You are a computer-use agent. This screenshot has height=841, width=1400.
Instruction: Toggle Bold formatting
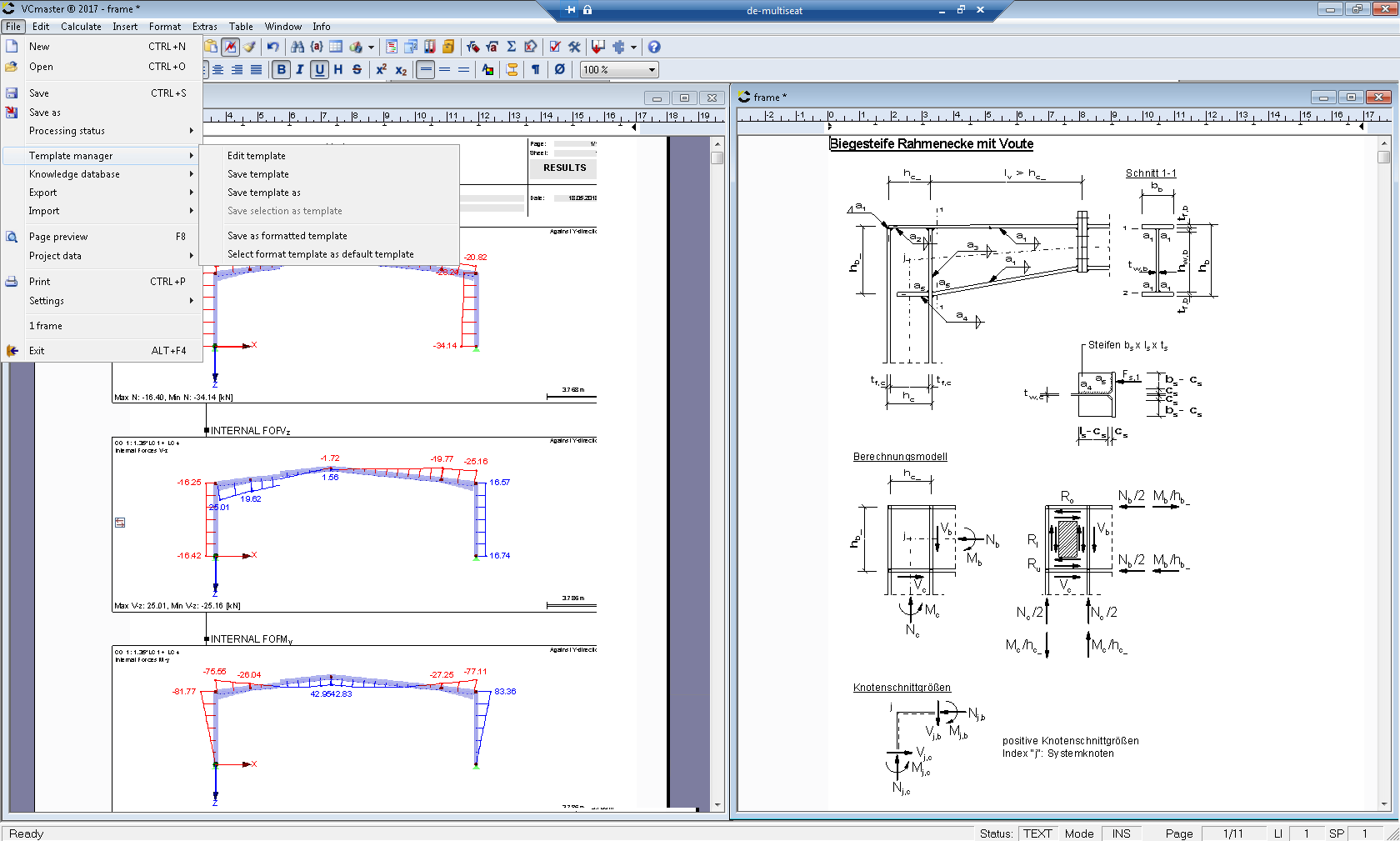281,69
